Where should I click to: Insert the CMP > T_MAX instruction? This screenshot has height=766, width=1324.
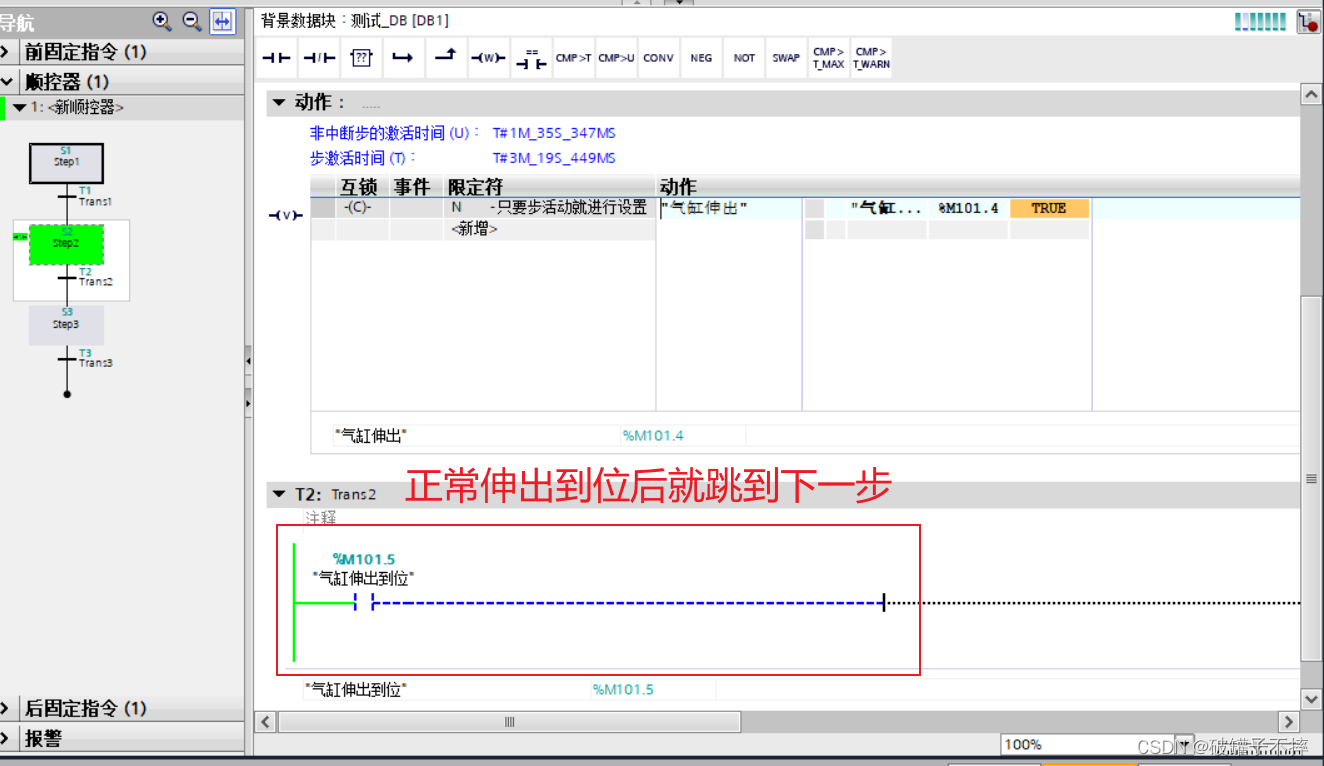pos(828,58)
